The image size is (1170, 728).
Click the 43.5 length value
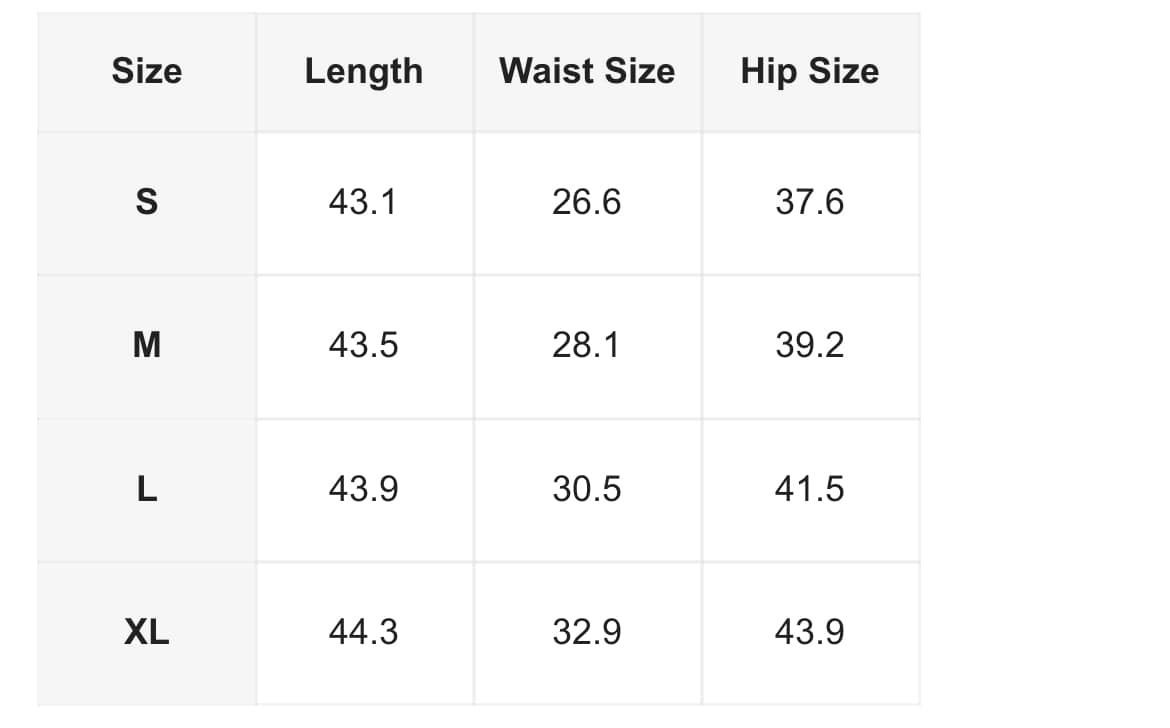[x=363, y=345]
